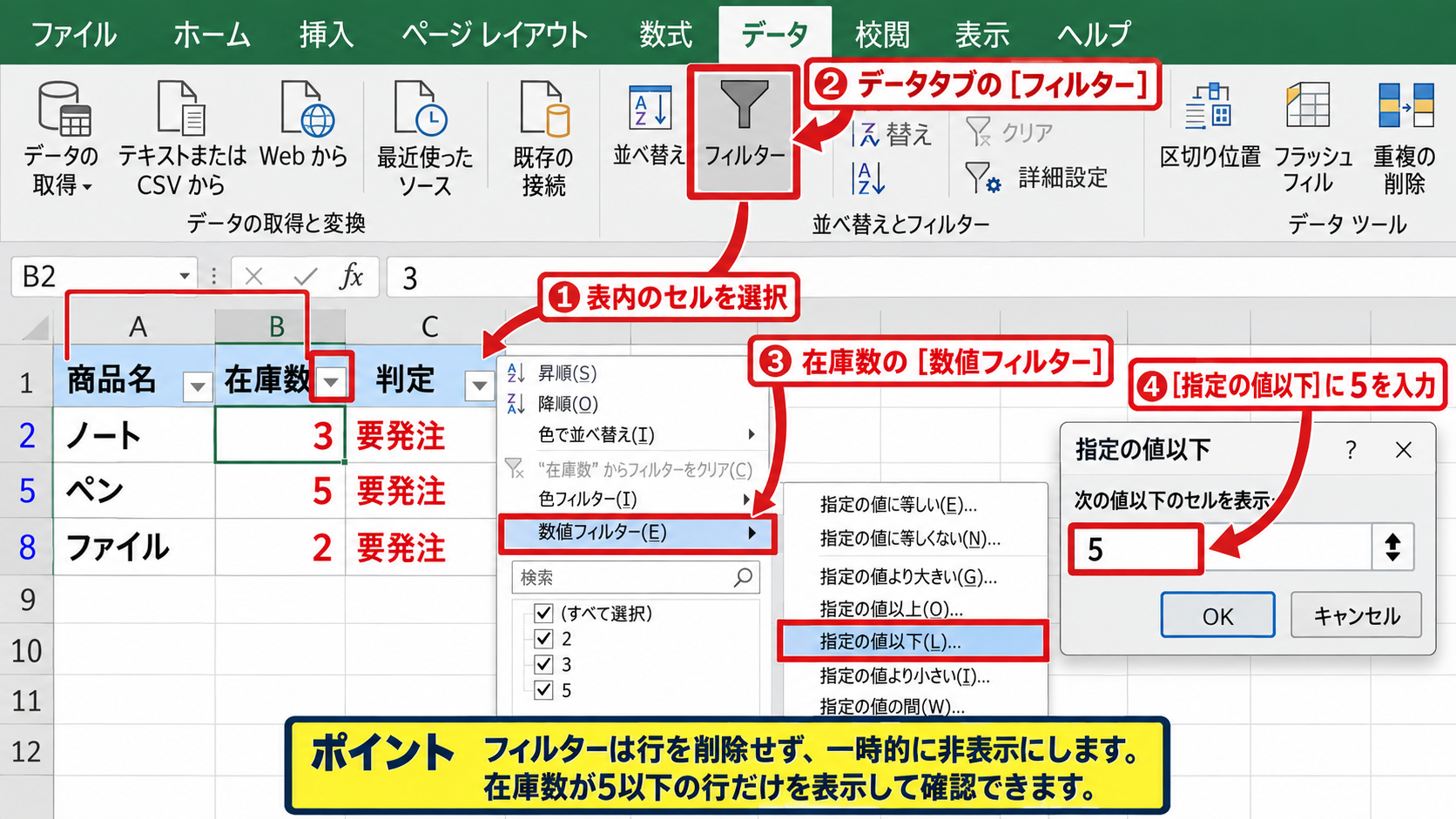This screenshot has height=819, width=1456.
Task: Open the 在庫数 column filter dropdown
Action: [x=331, y=382]
